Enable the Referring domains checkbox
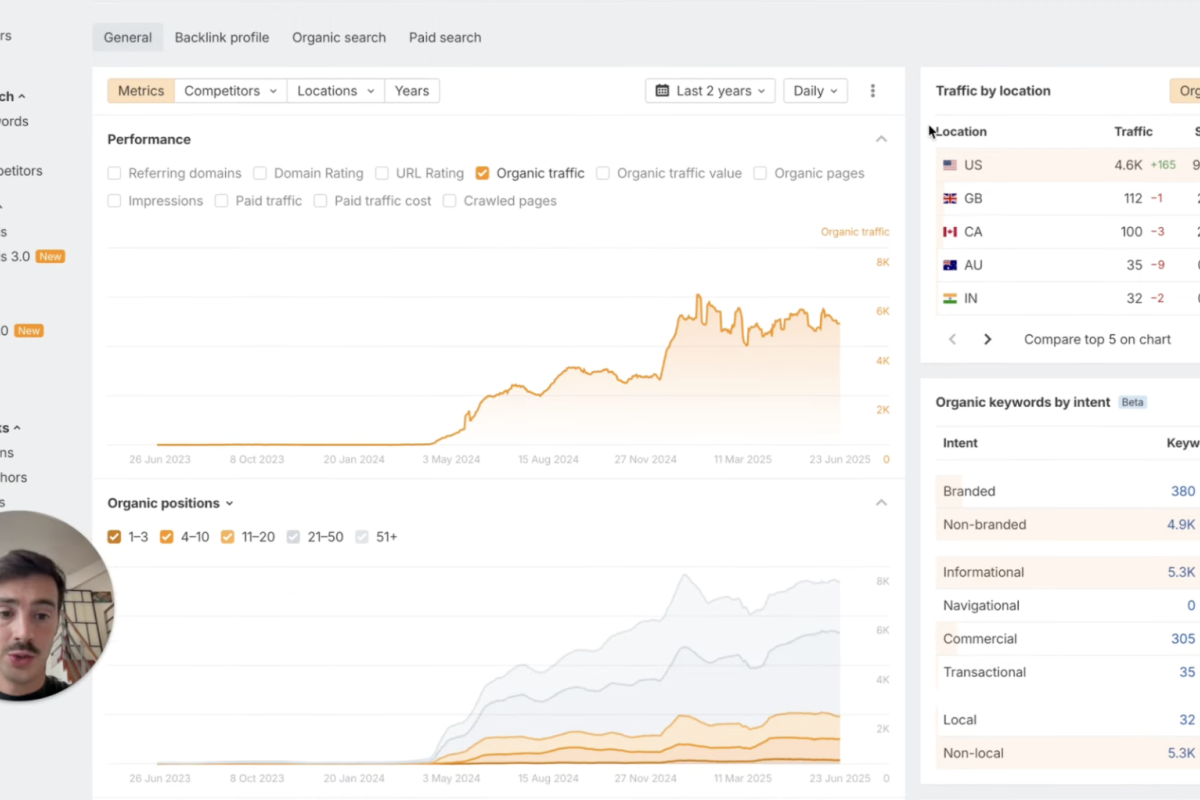 [x=115, y=173]
